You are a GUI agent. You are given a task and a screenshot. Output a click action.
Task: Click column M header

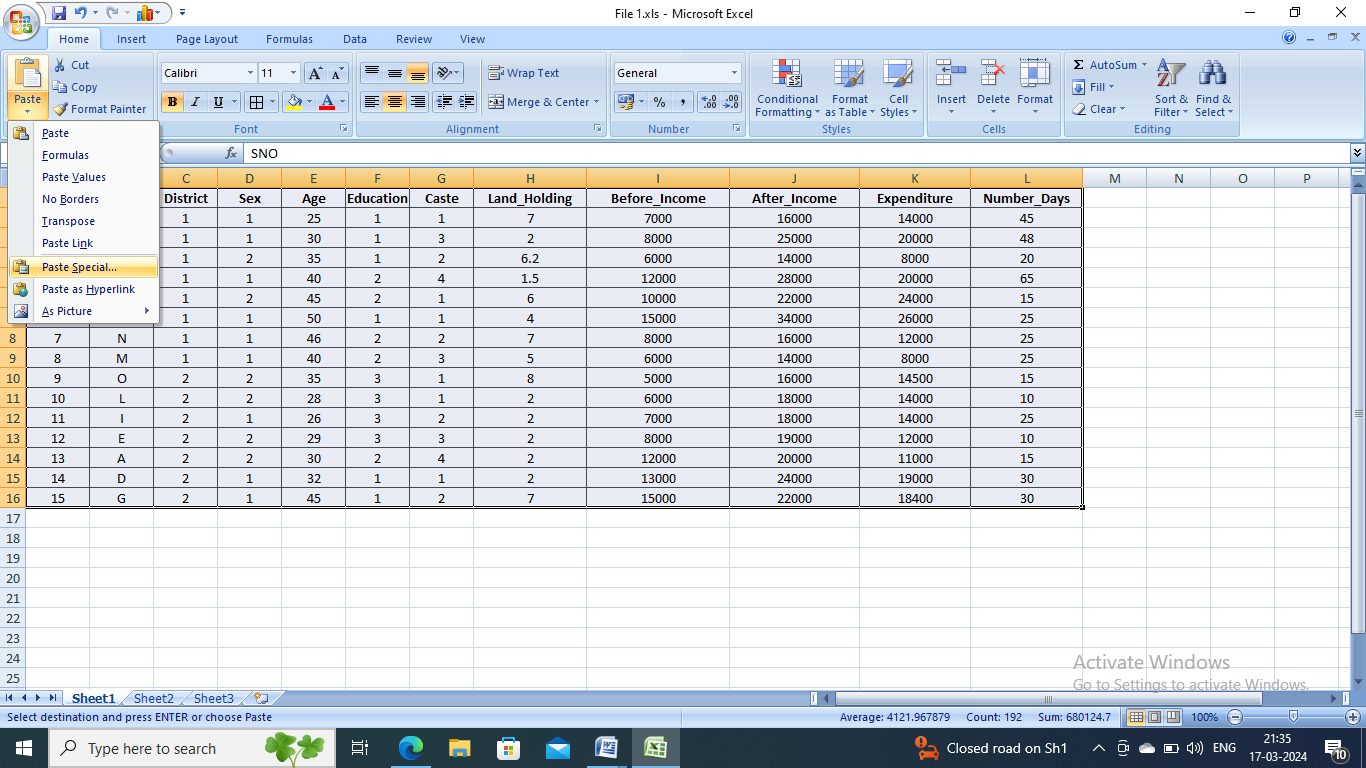(1114, 178)
